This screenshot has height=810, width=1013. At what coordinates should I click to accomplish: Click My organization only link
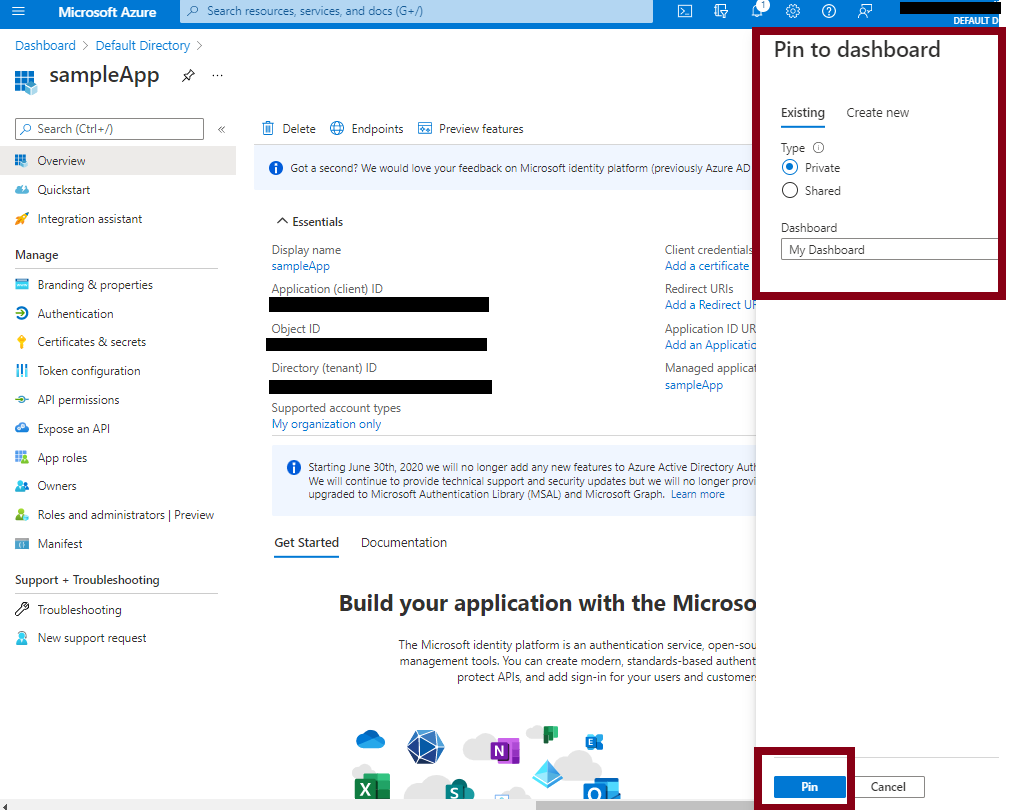pyautogui.click(x=326, y=424)
